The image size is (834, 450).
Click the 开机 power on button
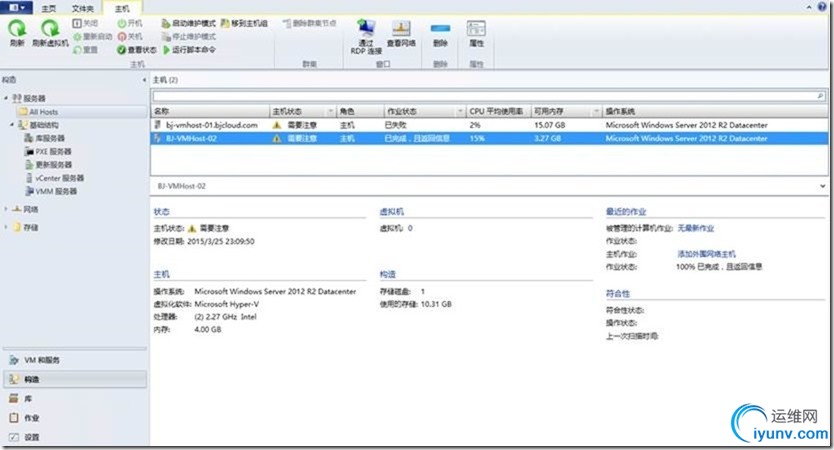[x=130, y=23]
